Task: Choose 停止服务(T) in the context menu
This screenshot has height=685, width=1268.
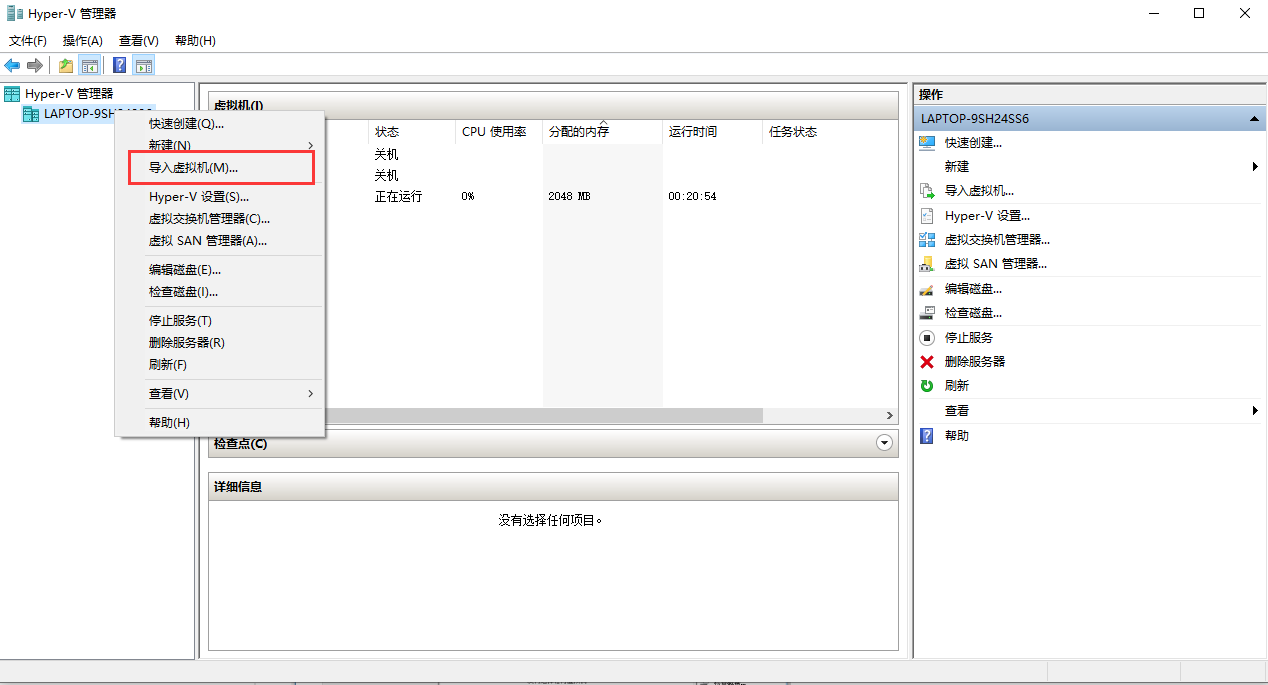Action: 220,321
